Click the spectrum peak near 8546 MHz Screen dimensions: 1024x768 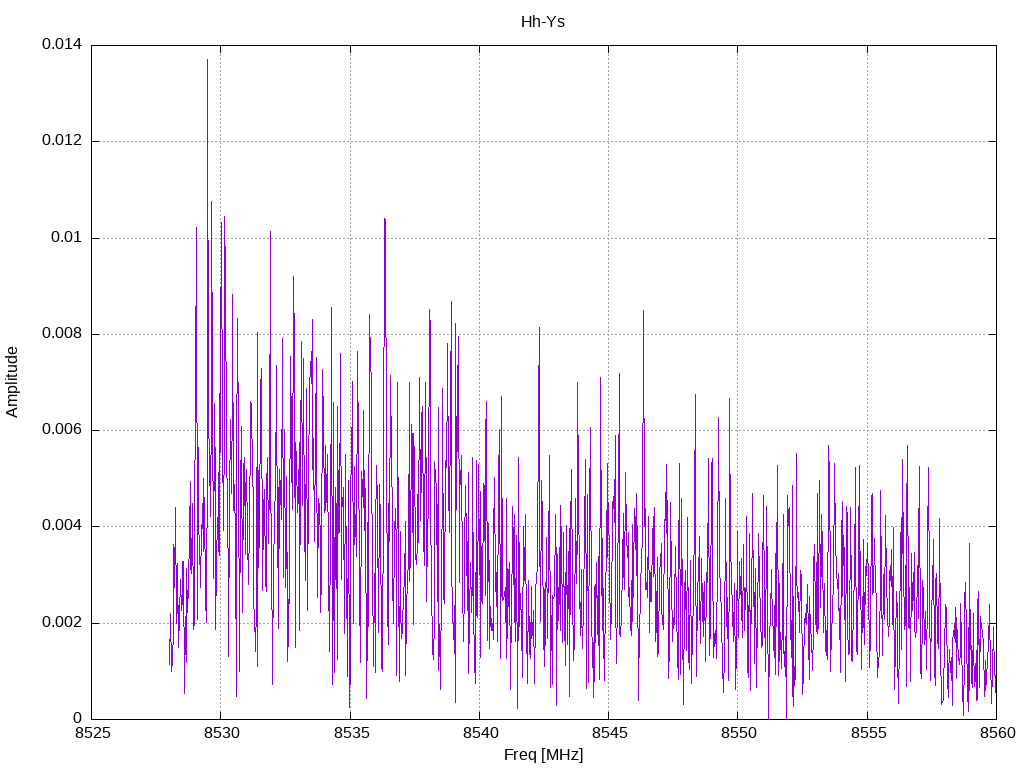point(643,312)
